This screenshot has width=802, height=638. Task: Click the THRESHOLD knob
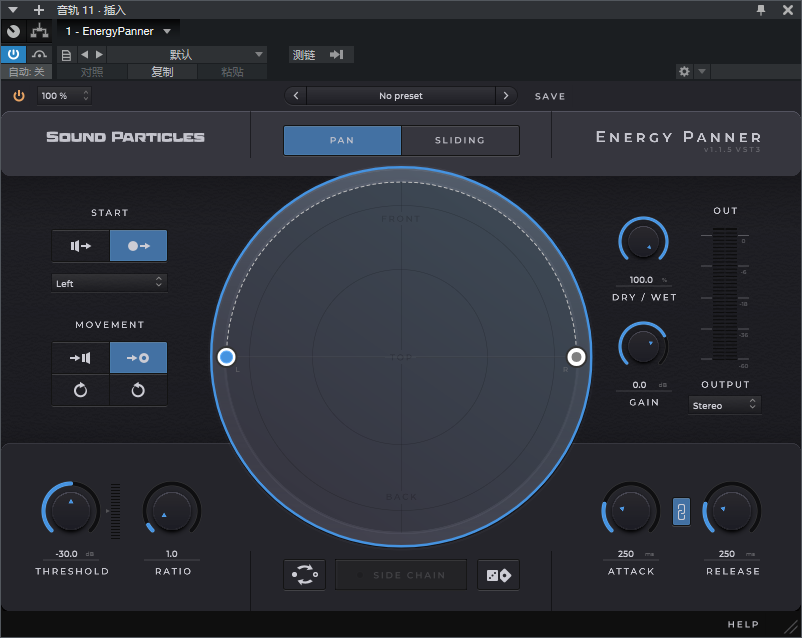71,511
